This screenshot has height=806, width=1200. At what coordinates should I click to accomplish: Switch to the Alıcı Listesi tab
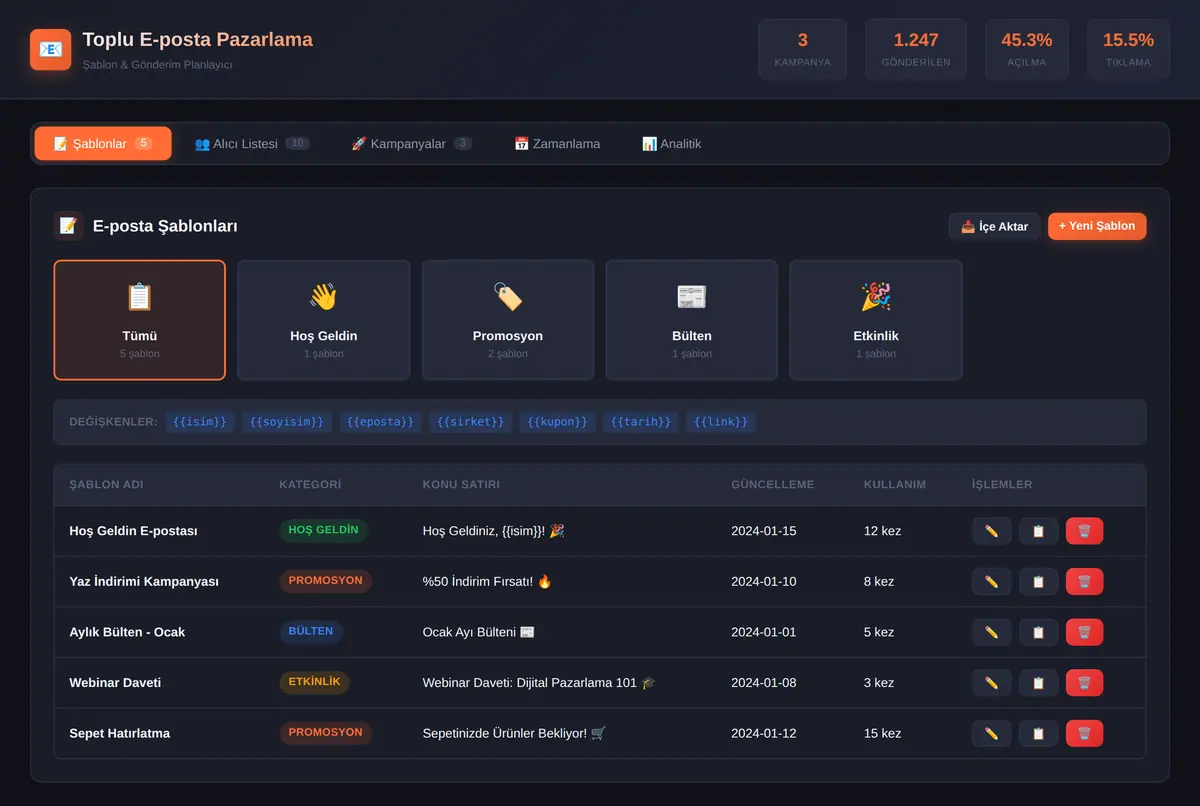(x=252, y=143)
